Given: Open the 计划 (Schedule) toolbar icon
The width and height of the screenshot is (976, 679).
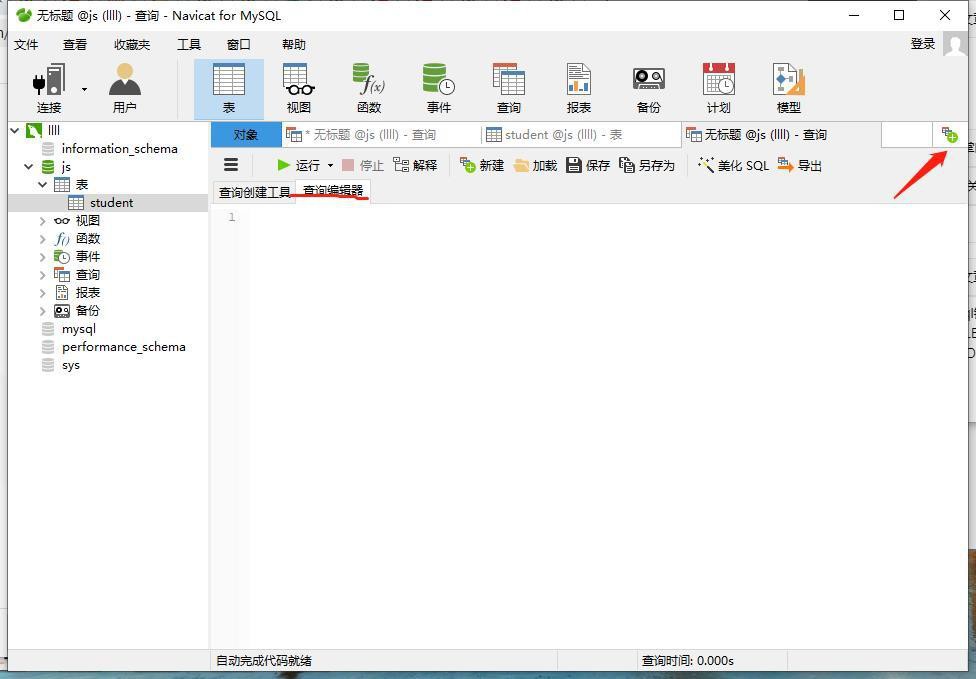Looking at the screenshot, I should coord(718,88).
